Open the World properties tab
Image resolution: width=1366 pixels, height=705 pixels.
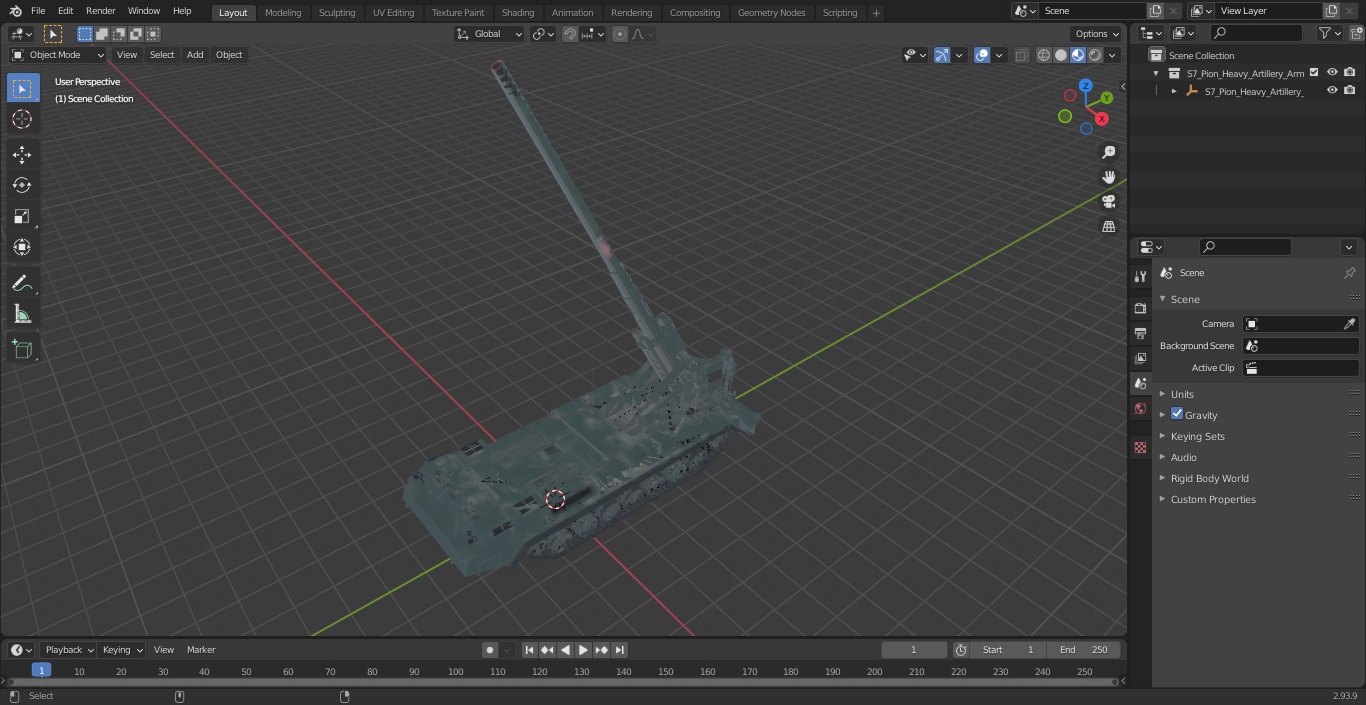(1140, 408)
